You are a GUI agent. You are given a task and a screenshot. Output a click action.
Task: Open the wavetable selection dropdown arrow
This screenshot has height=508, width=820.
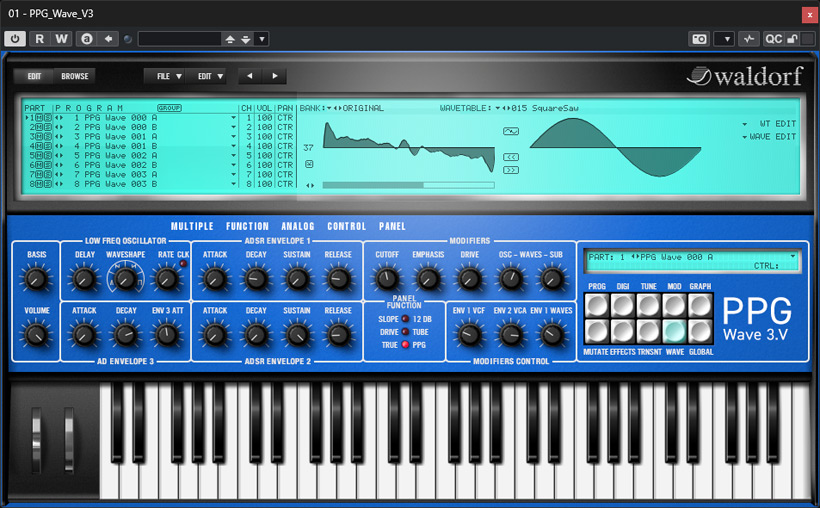(497, 108)
